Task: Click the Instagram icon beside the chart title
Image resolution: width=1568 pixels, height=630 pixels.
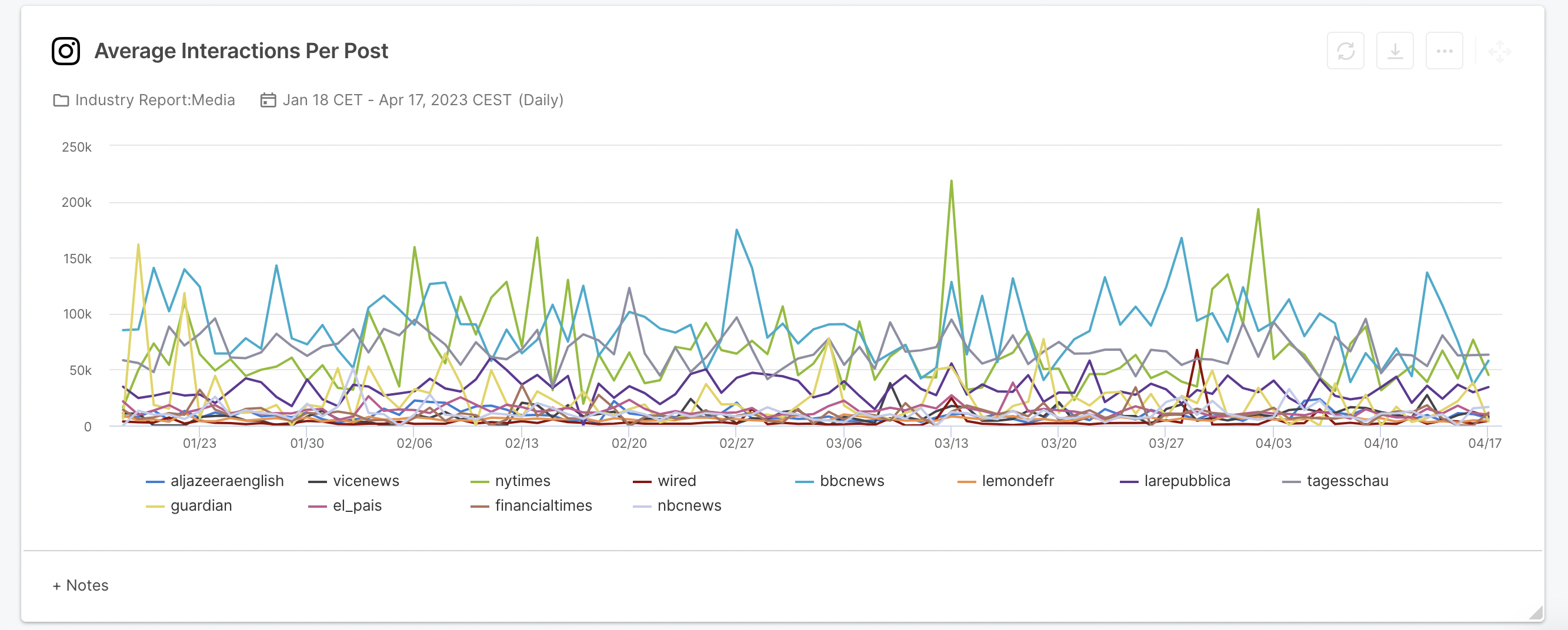Action: [x=66, y=50]
